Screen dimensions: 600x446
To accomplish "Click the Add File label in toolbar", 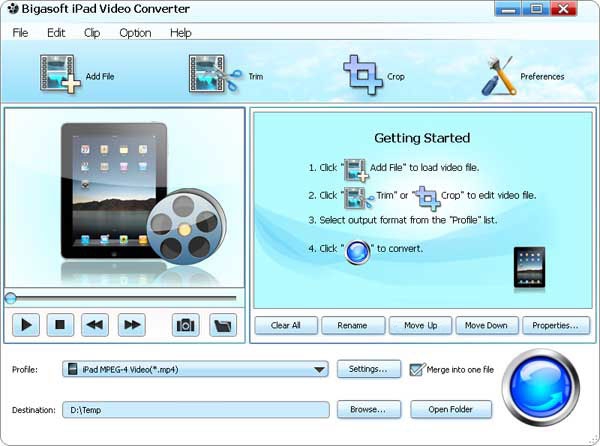I will point(100,77).
